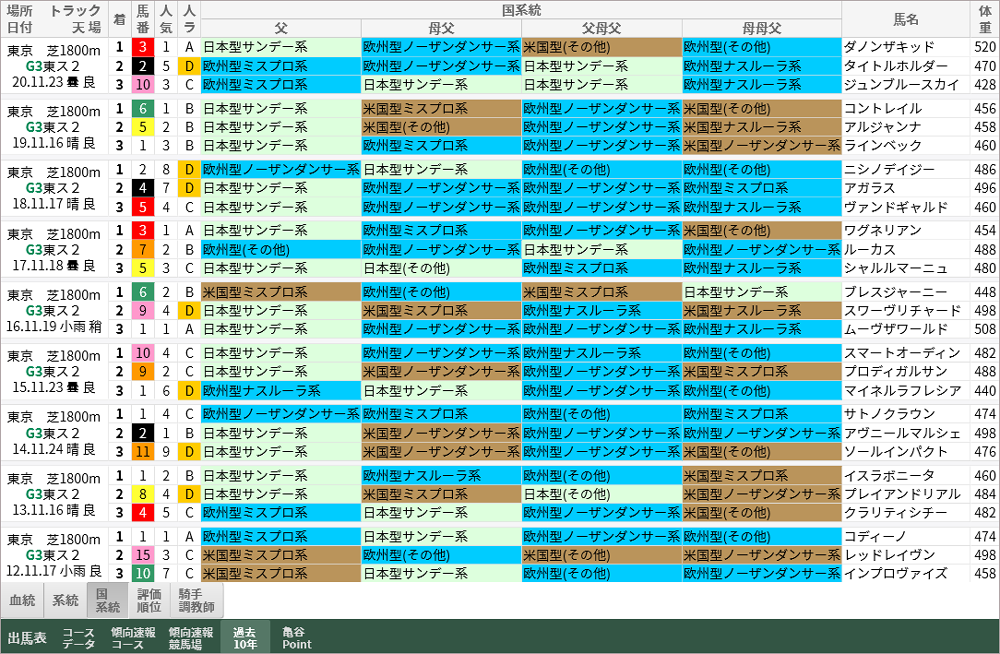Click horse name マイネルラフレシア
The width and height of the screenshot is (1000, 654).
(902, 390)
